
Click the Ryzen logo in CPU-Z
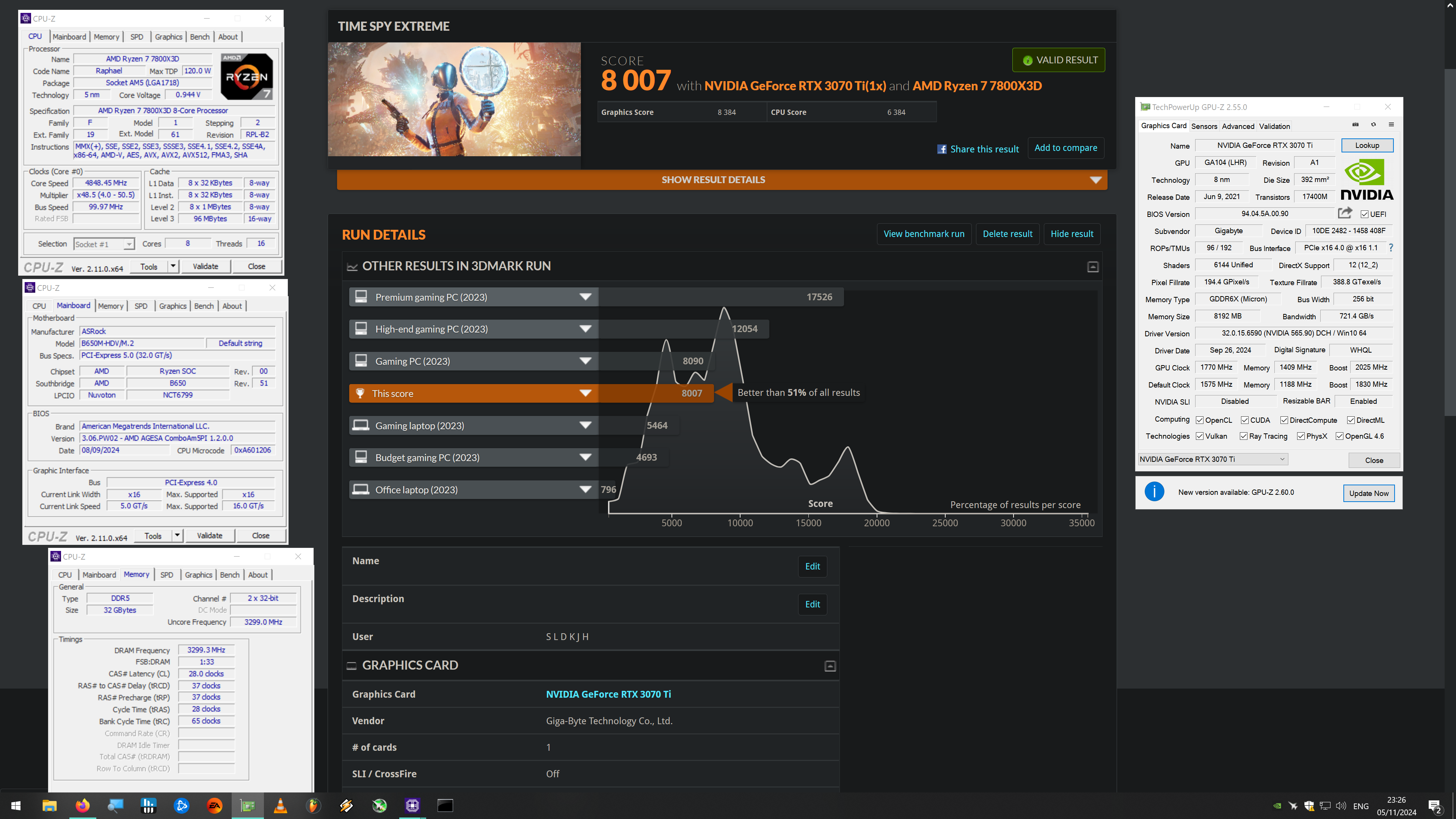[246, 77]
